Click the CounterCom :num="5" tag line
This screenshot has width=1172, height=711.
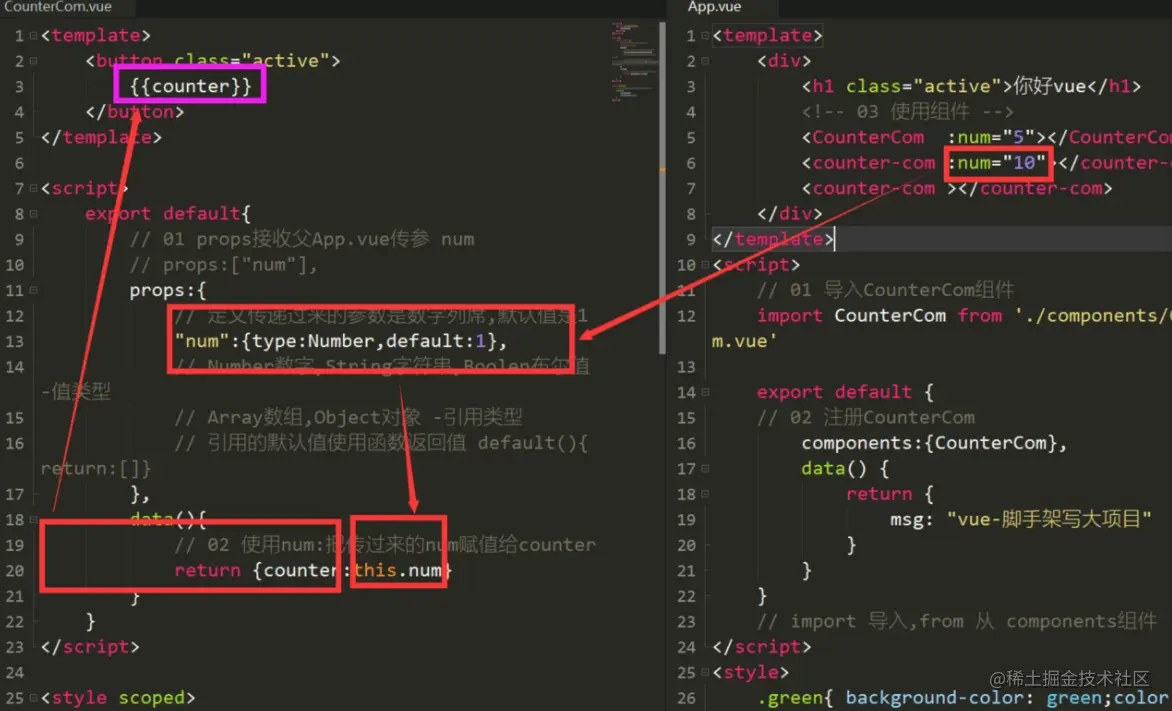(x=987, y=138)
